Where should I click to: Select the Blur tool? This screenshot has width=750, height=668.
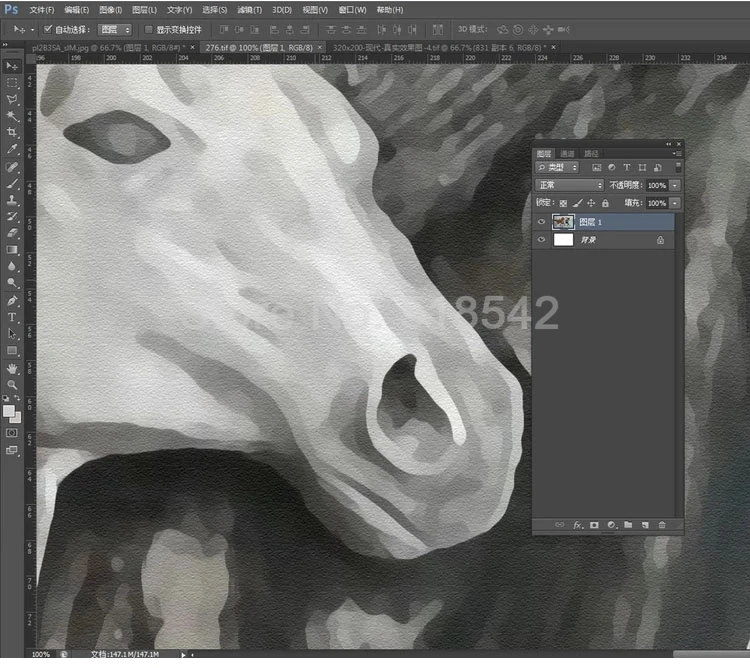(12, 266)
